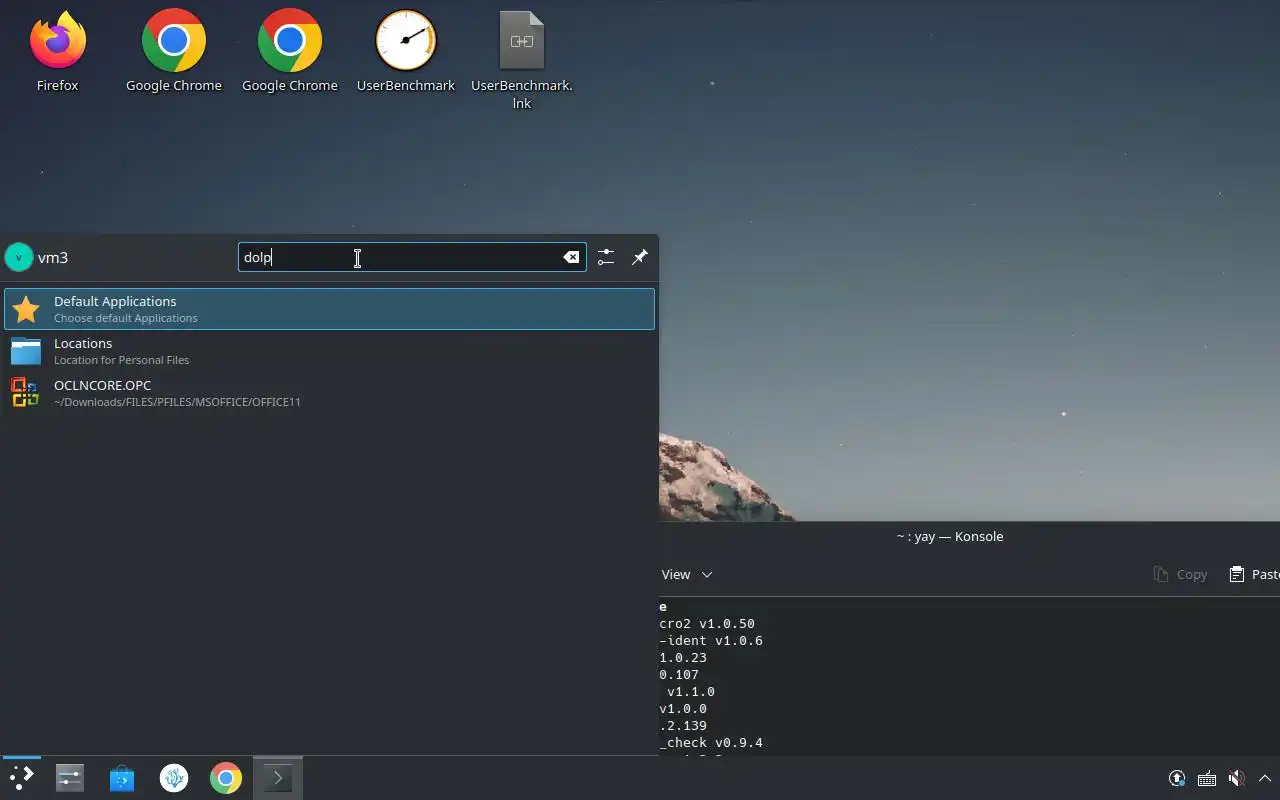Open keyboard layout tray icon

point(1207,778)
